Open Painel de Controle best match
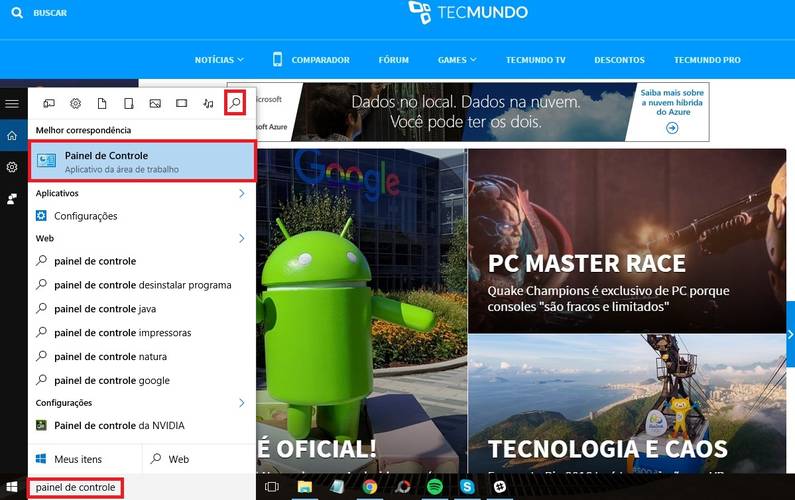 tap(142, 161)
